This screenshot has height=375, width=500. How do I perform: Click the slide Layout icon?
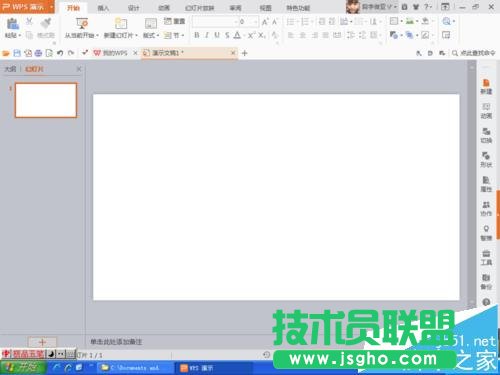click(x=151, y=24)
